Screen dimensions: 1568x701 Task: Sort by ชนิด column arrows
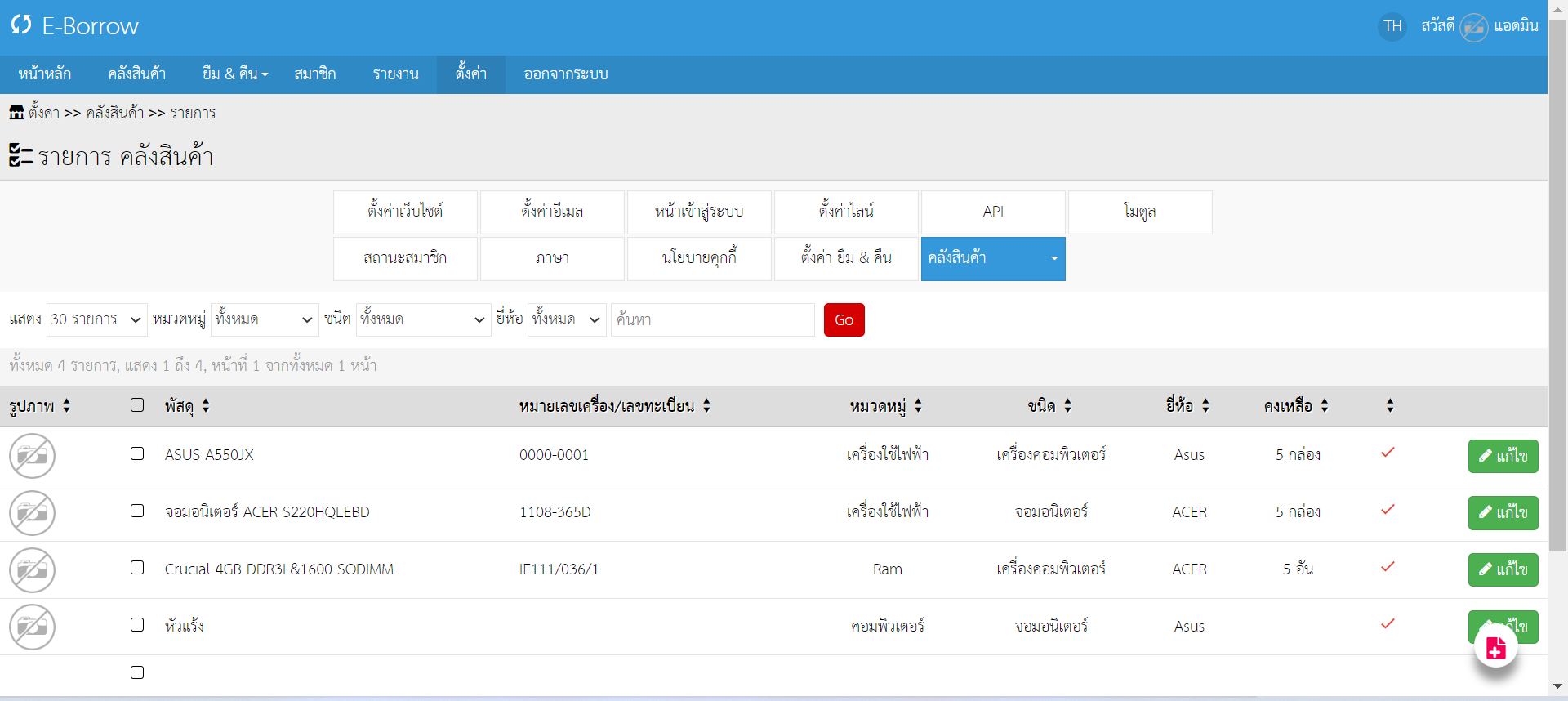click(1067, 405)
